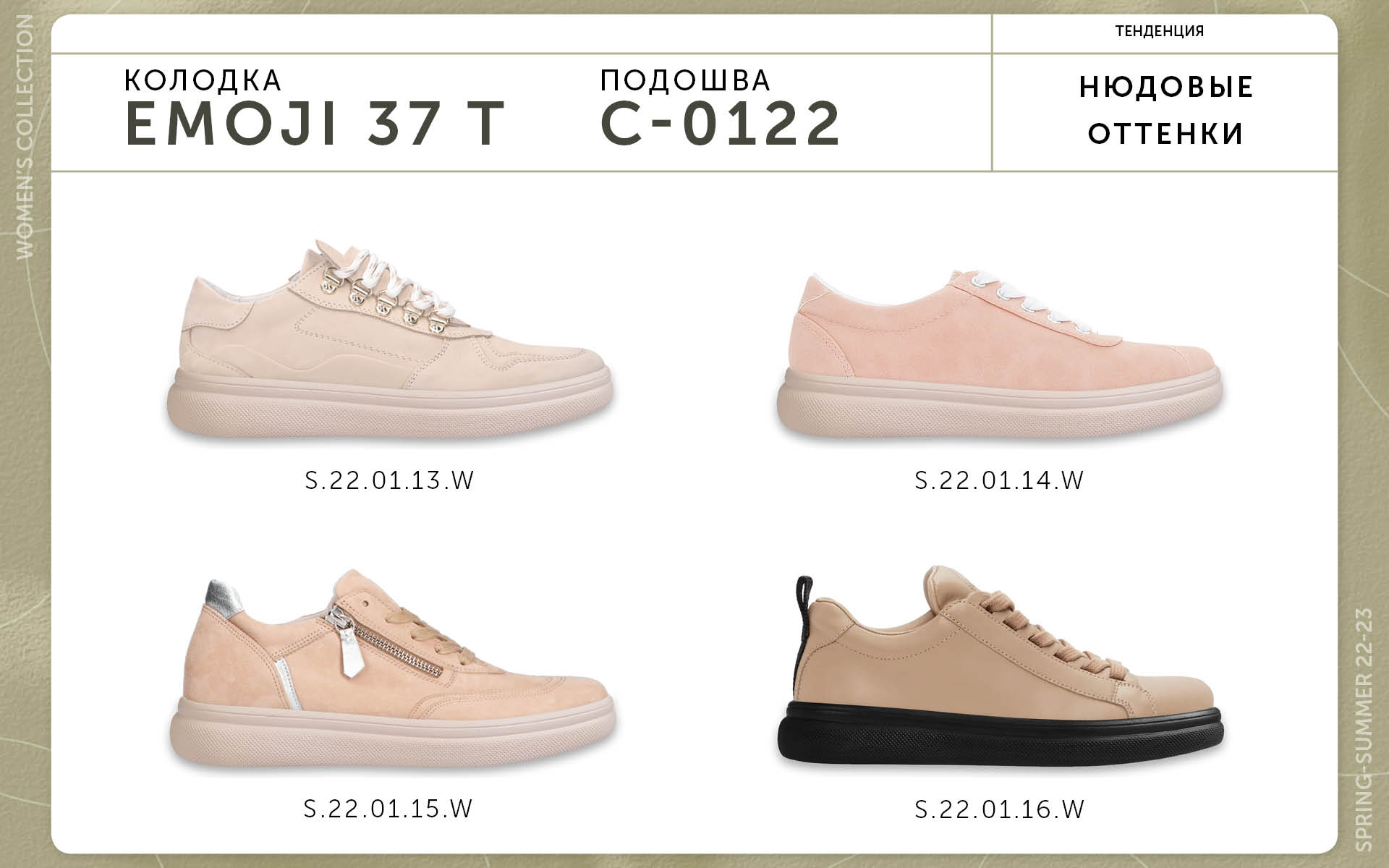Click the S.22.01.14.W model code
This screenshot has width=1389, height=868.
[1000, 480]
